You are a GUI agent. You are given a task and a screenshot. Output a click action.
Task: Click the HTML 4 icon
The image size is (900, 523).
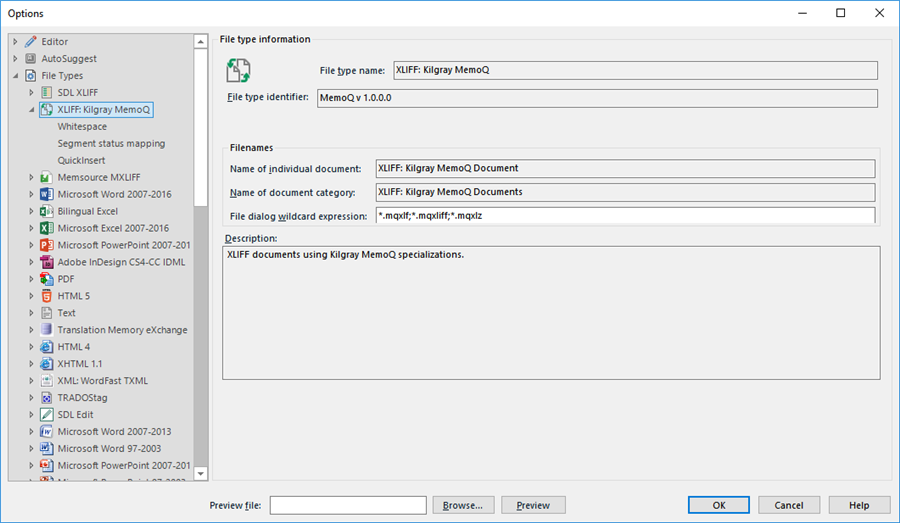click(x=46, y=347)
